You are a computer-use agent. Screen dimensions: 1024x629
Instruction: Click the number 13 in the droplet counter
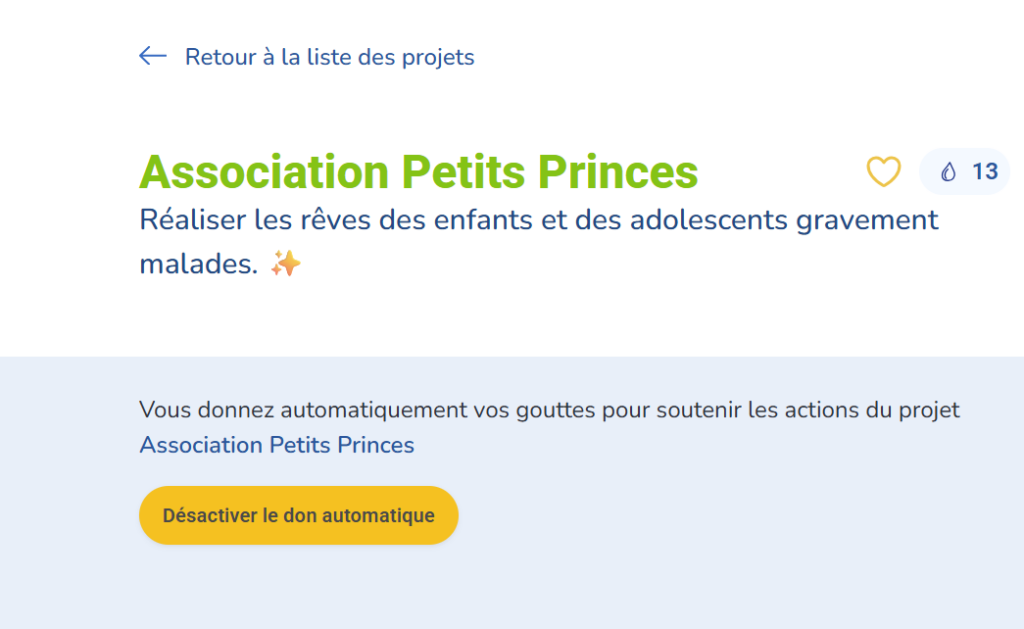[985, 172]
